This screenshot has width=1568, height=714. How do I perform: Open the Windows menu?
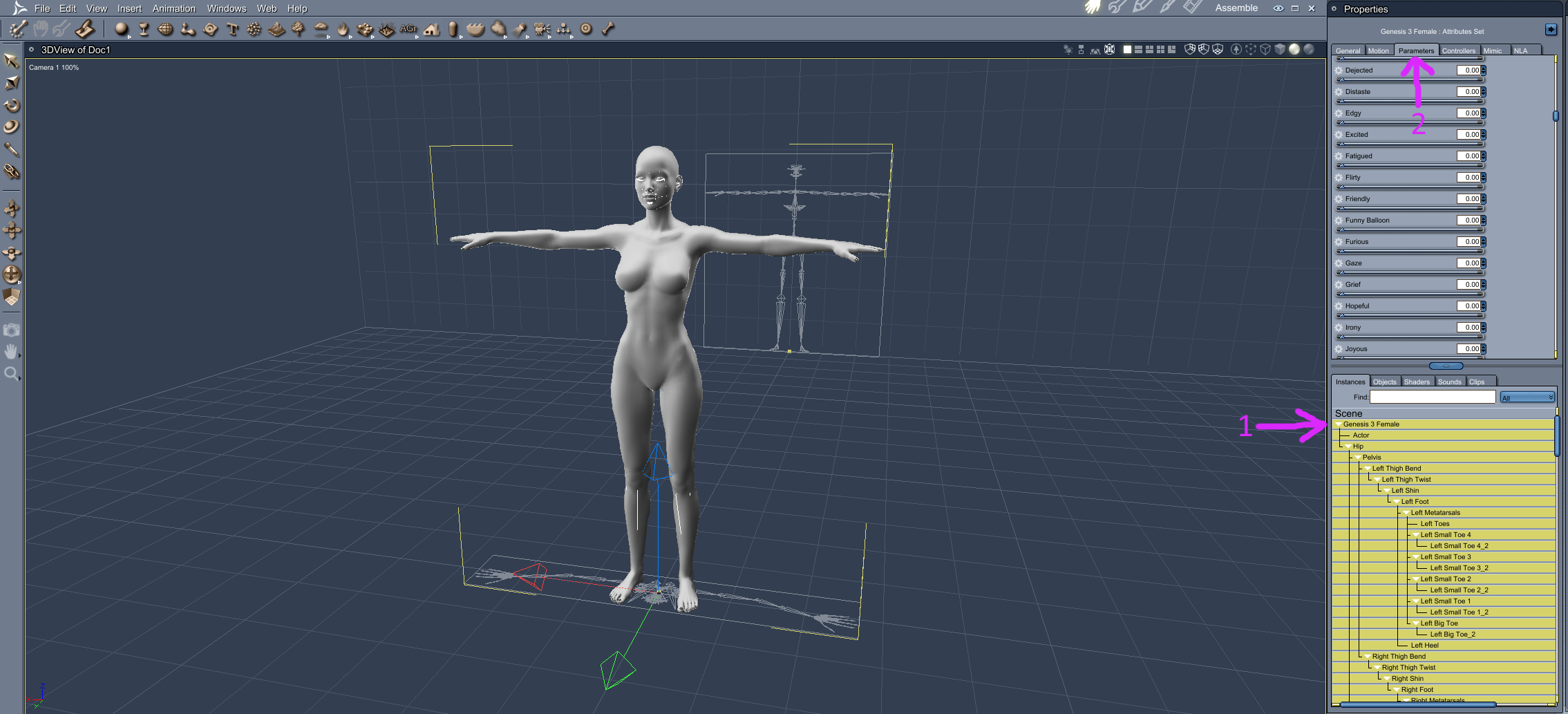tap(227, 8)
